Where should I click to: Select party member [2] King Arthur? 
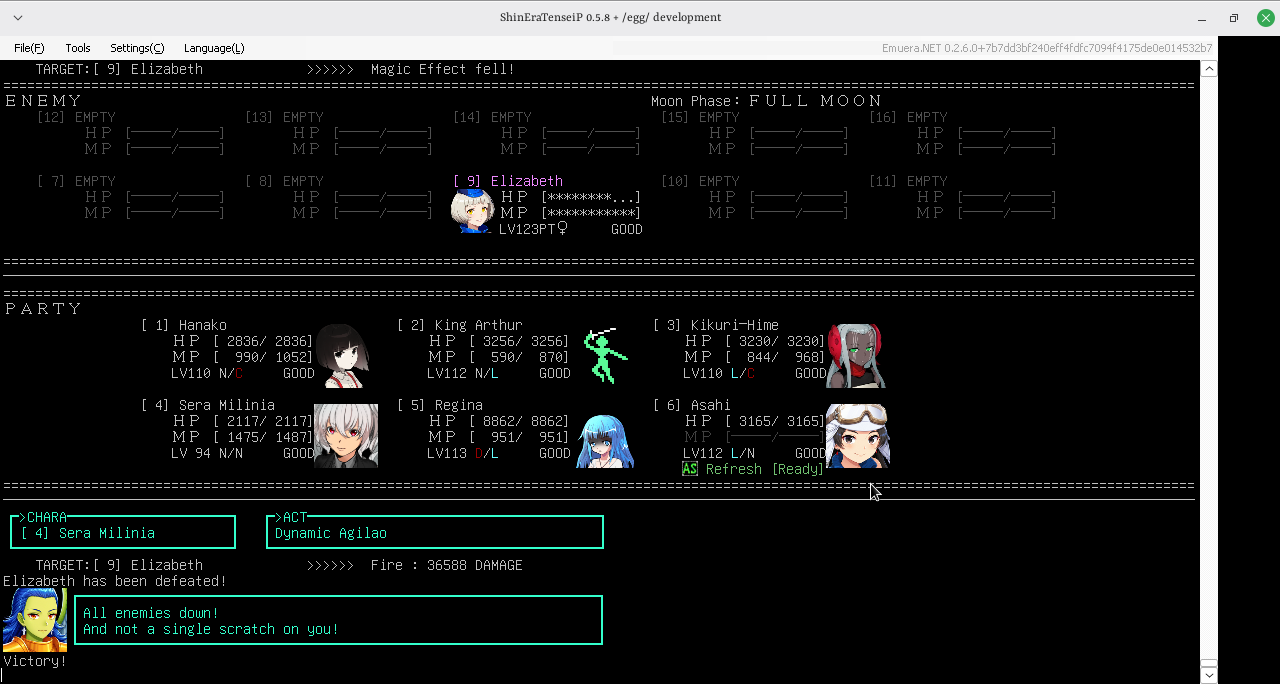pos(460,325)
